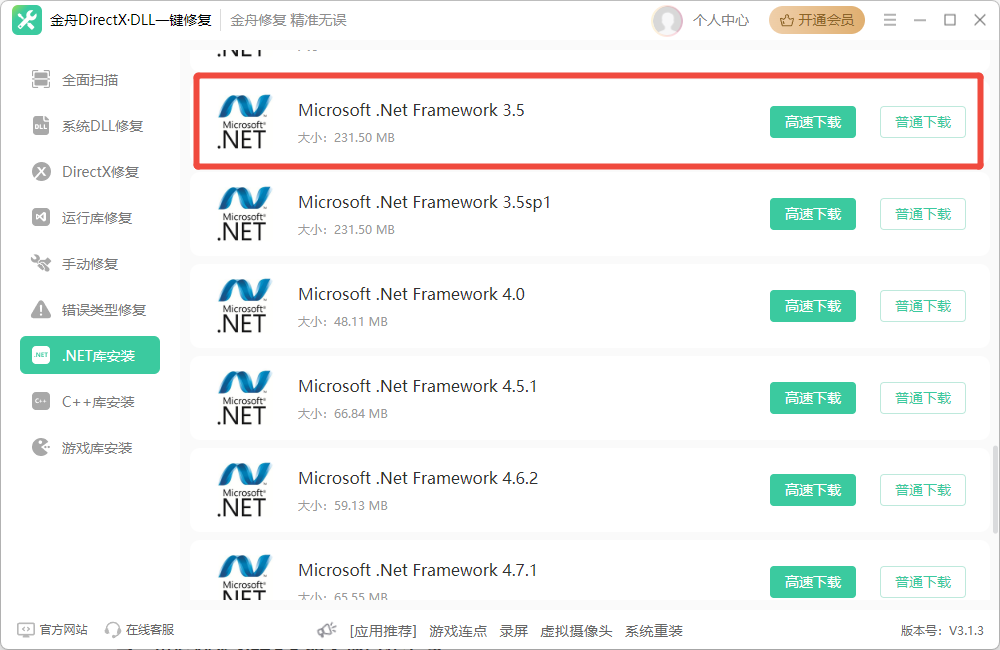
Task: Go to 运行库修复 menu label
Action: click(x=97, y=218)
